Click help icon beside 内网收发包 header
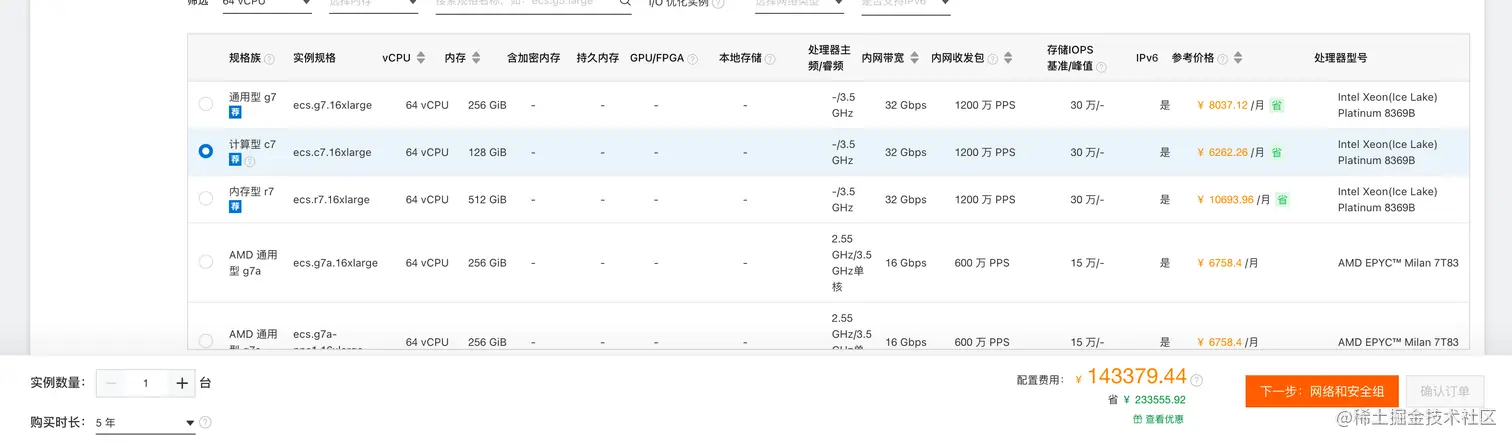The width and height of the screenshot is (1512, 443). (993, 59)
